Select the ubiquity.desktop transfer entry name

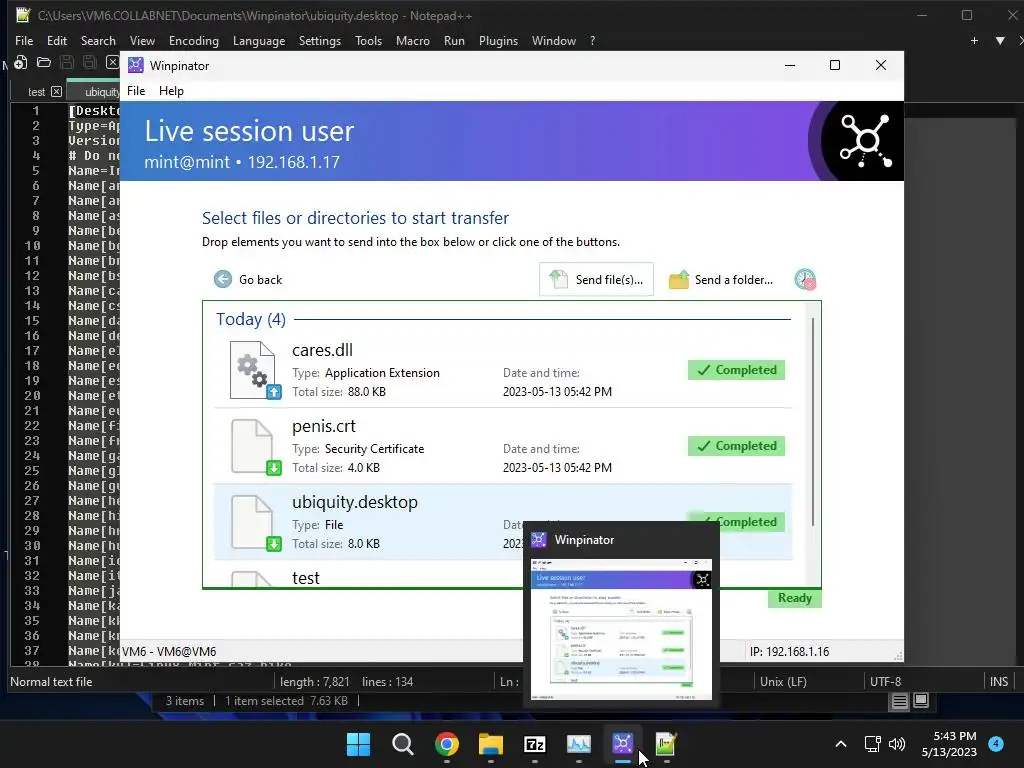coord(355,502)
